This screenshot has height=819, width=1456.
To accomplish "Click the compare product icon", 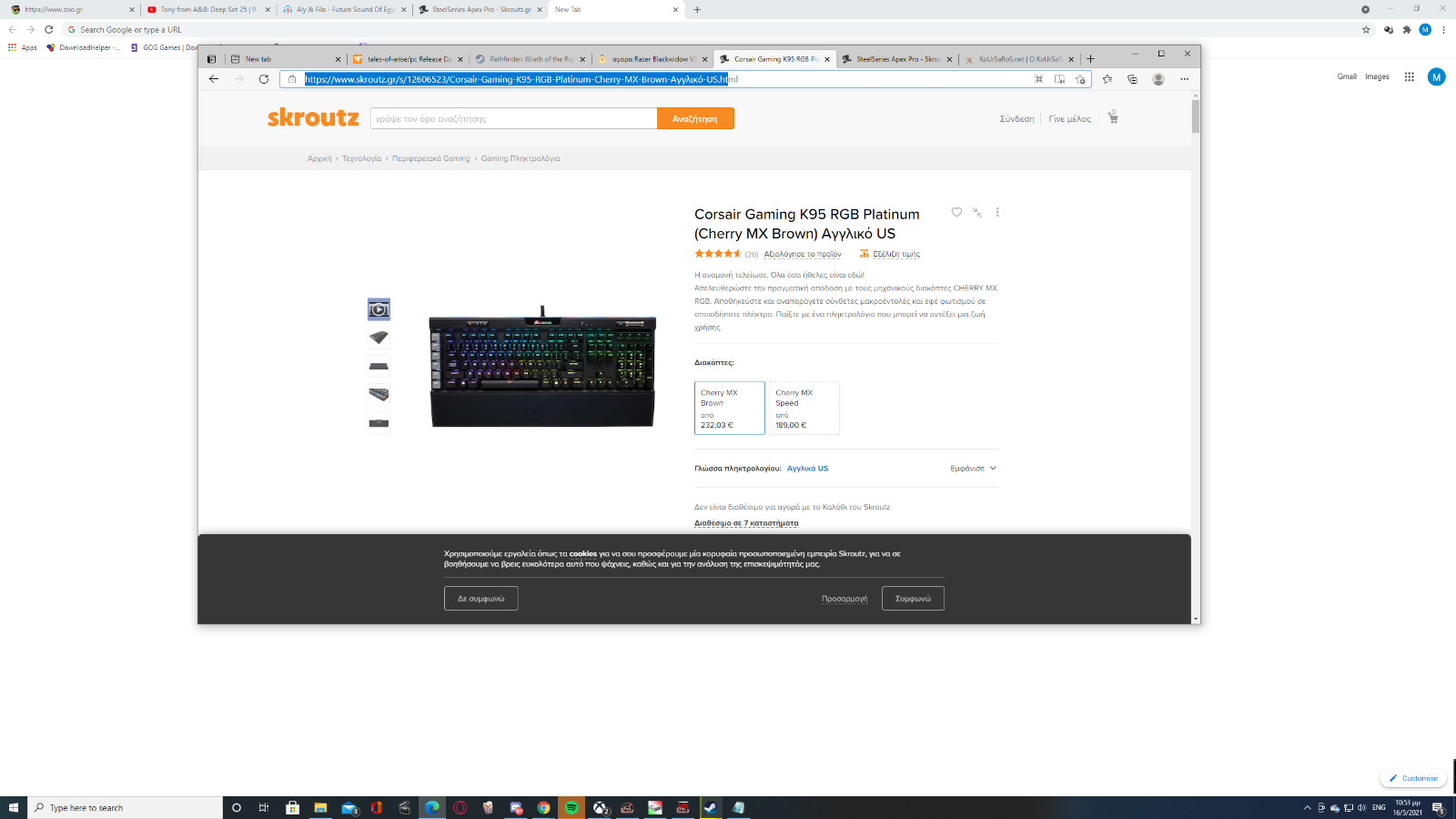I will click(x=976, y=212).
